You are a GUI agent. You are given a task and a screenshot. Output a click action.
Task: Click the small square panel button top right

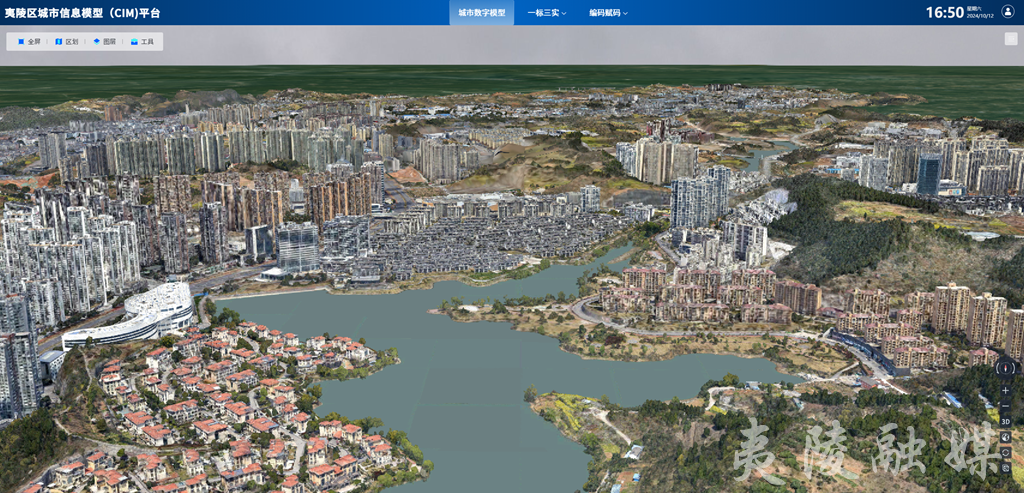(x=1010, y=39)
